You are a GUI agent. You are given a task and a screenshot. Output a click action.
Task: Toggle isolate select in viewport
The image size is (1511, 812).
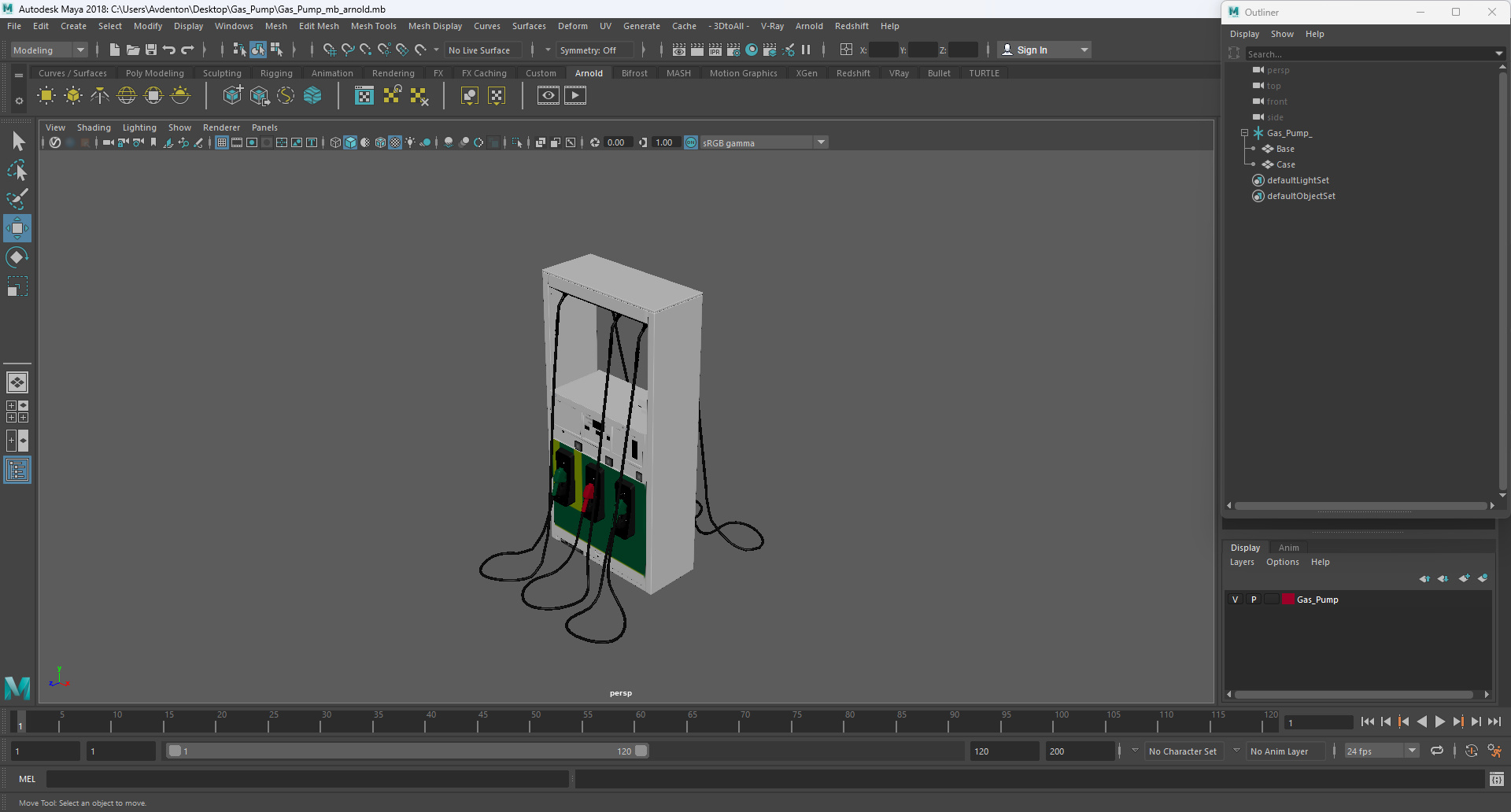[517, 142]
